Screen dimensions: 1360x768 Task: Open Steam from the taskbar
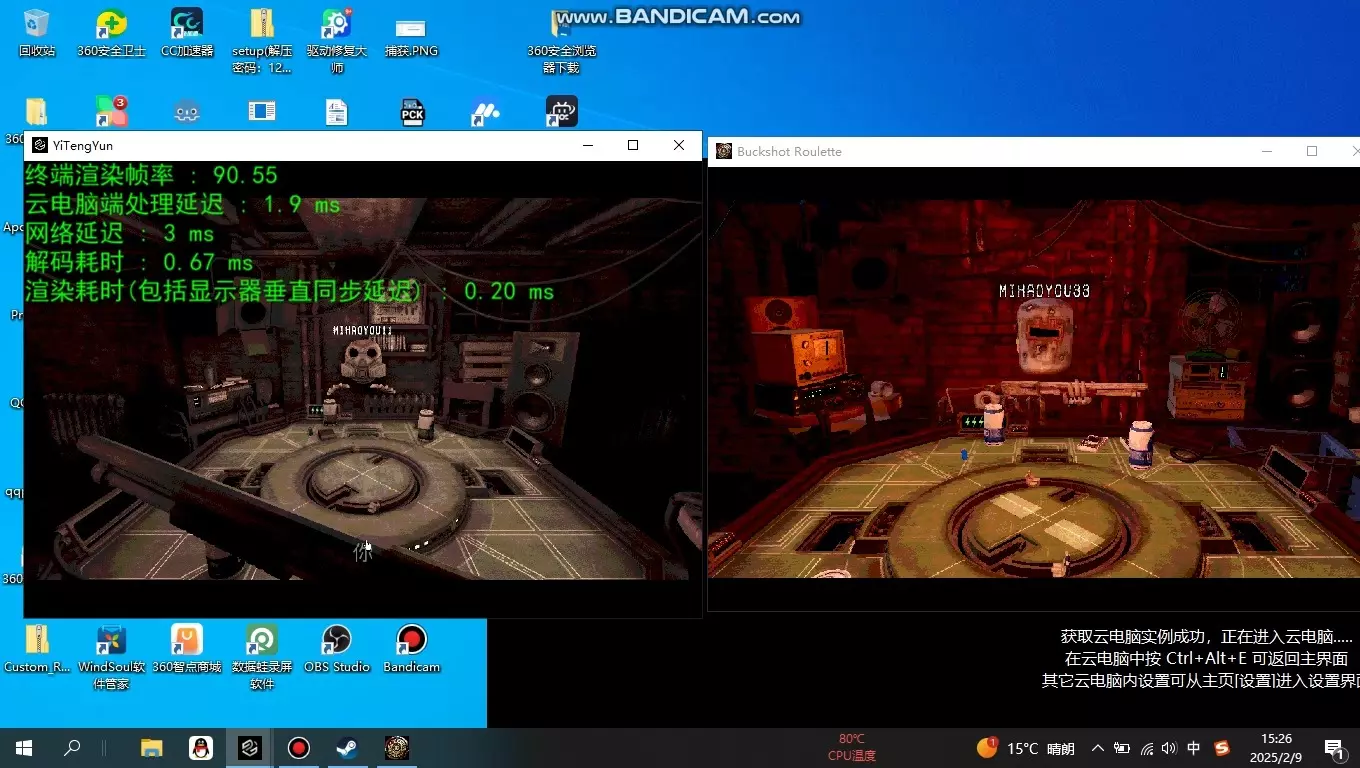tap(348, 748)
